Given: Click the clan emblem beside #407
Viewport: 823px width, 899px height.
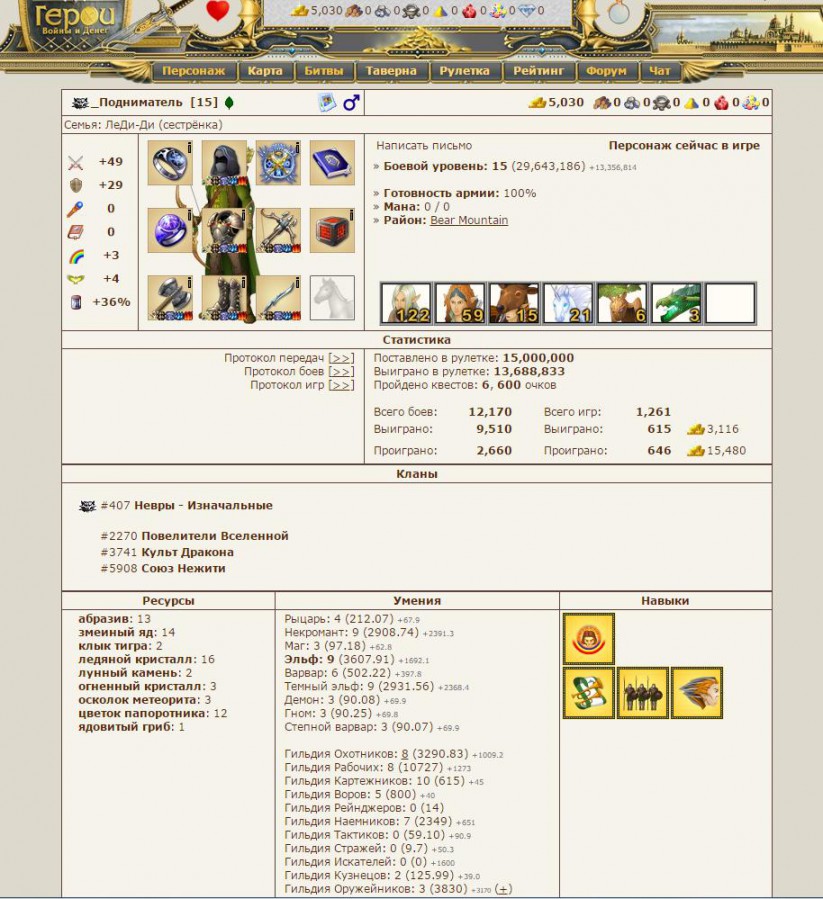Looking at the screenshot, I should coord(87,506).
